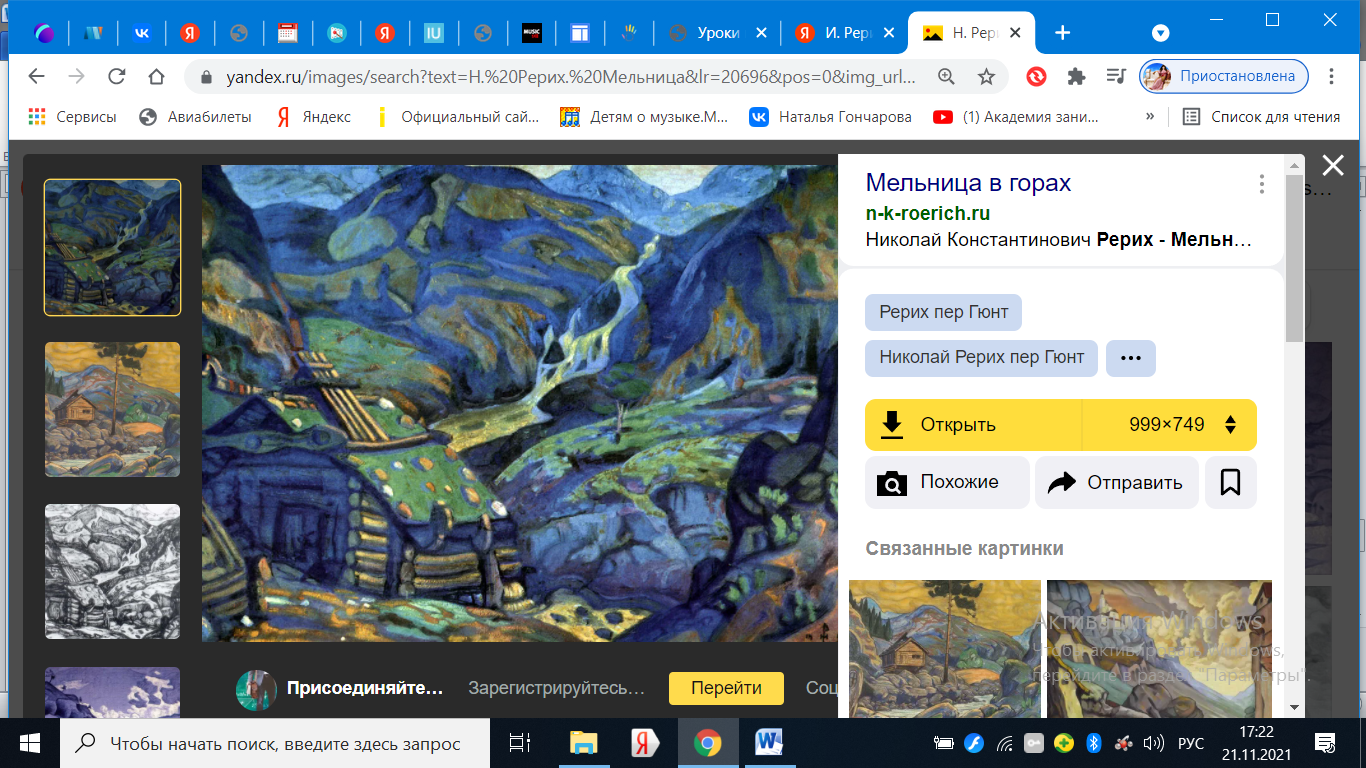
Task: Open the Extensions puzzle icon
Action: (x=1076, y=77)
